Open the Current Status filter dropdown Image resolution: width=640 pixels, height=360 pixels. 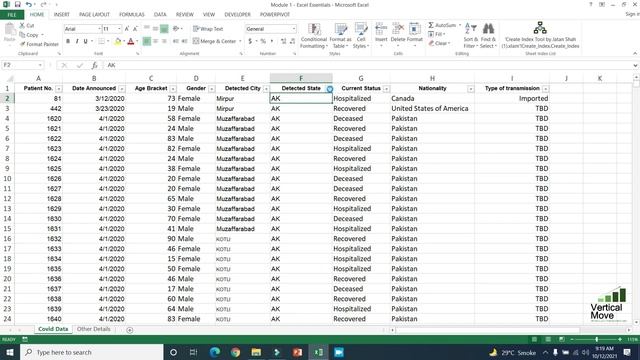pos(386,89)
